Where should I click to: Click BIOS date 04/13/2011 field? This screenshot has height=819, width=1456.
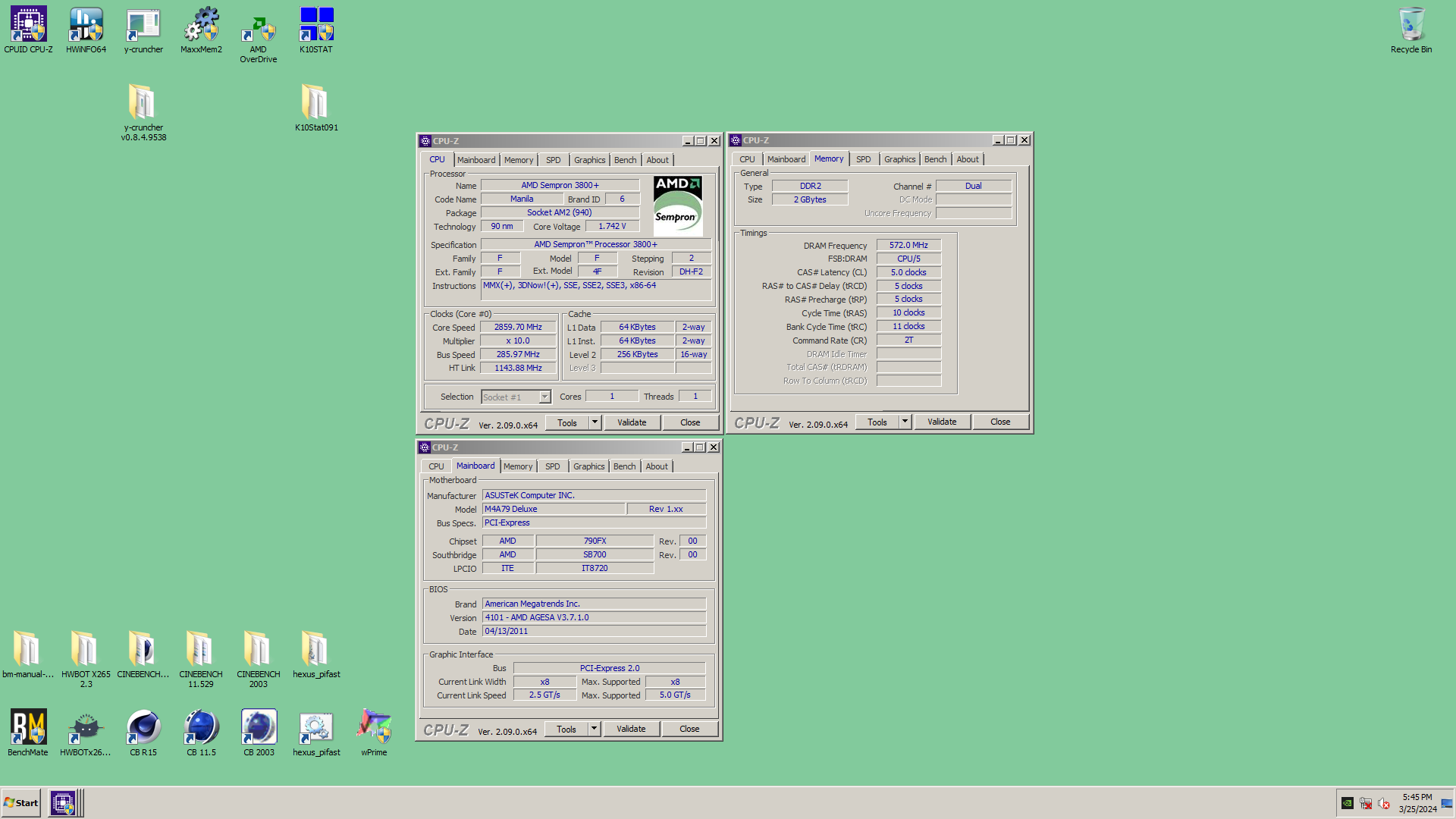(x=594, y=631)
